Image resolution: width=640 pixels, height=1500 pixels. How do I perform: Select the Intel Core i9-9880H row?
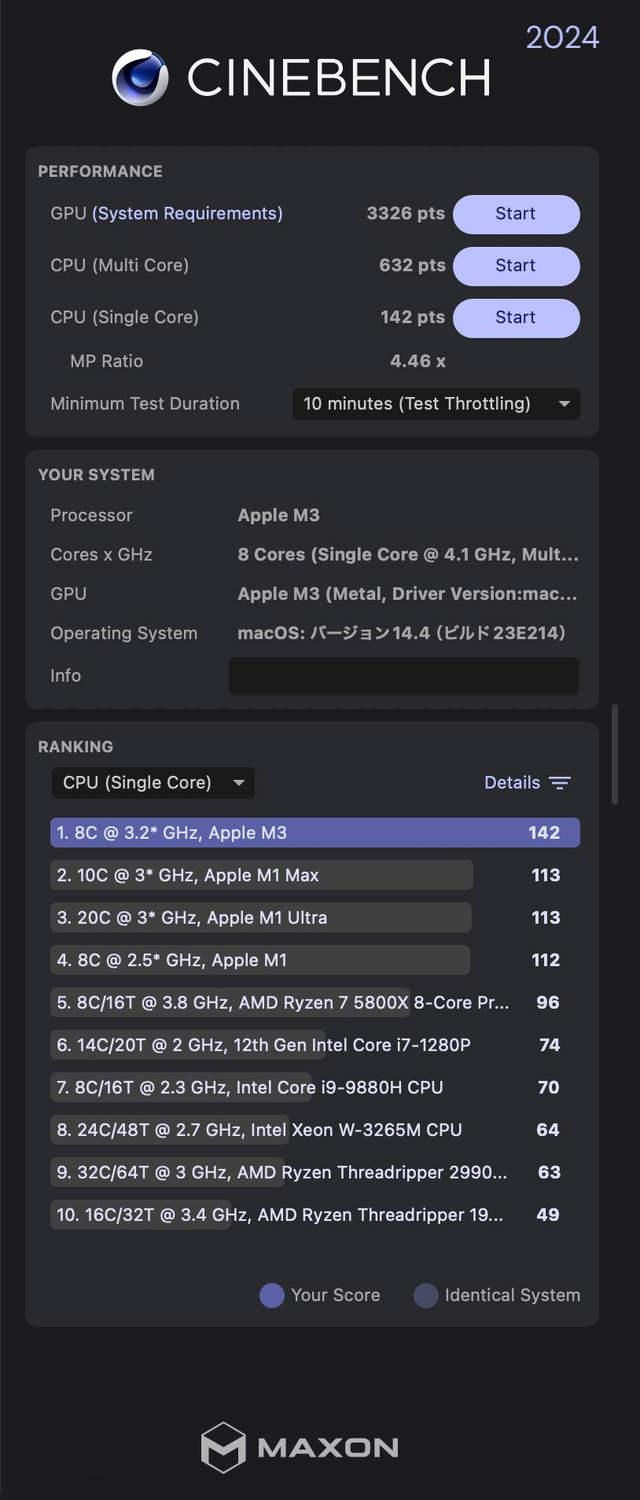315,1088
